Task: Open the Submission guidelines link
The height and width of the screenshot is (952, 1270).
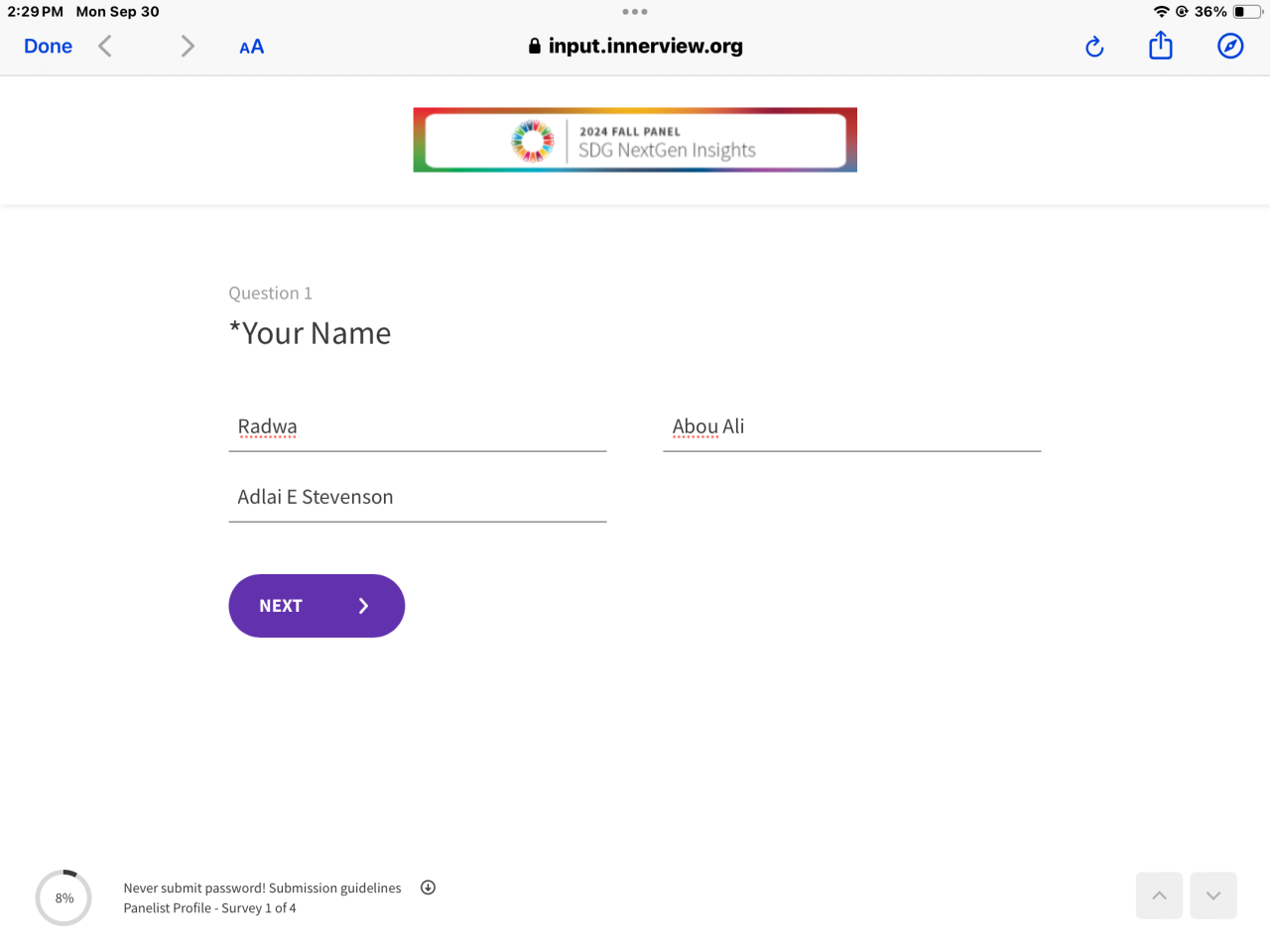Action: click(x=335, y=889)
